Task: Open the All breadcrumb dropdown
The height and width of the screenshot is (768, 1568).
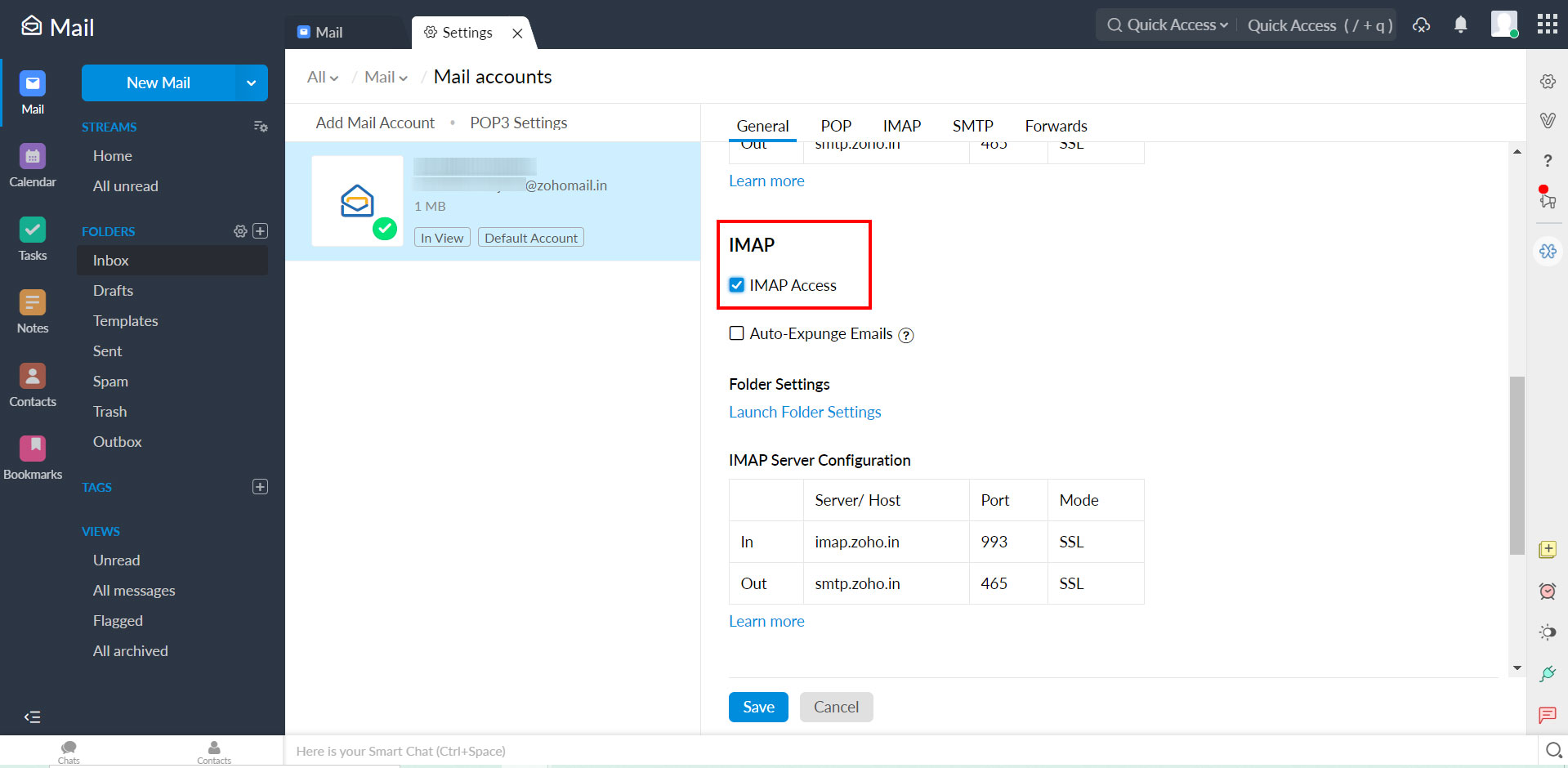Action: tap(322, 76)
